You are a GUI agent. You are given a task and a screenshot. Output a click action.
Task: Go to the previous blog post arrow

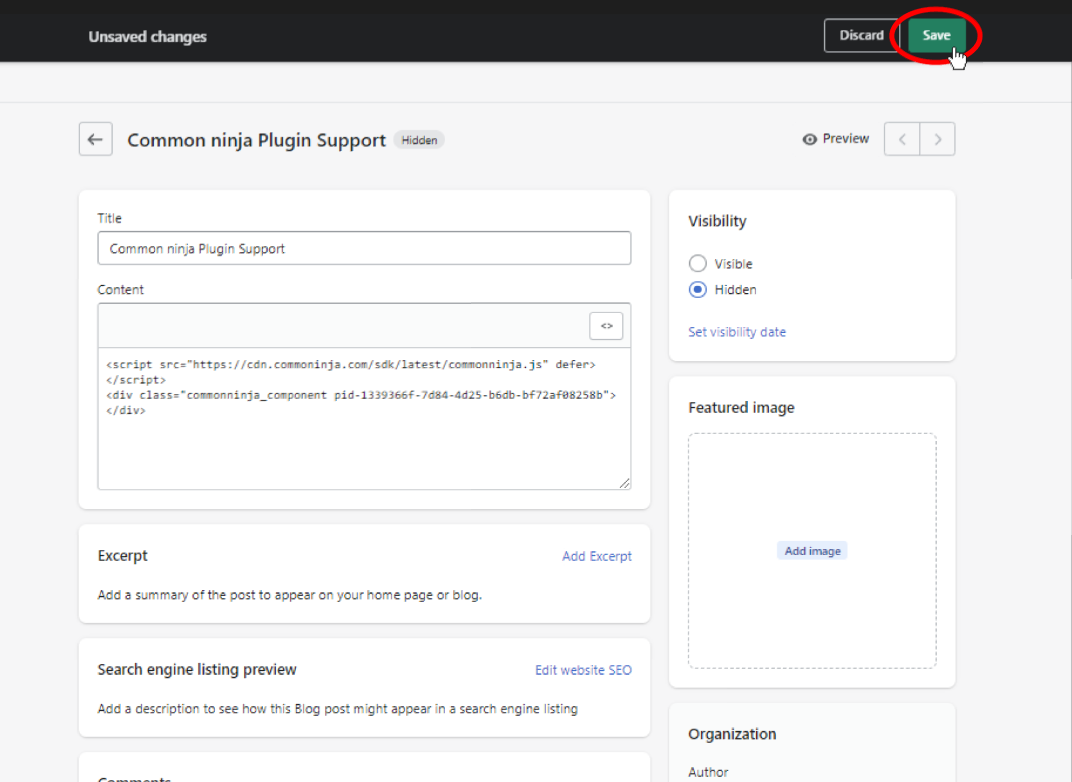pos(902,139)
